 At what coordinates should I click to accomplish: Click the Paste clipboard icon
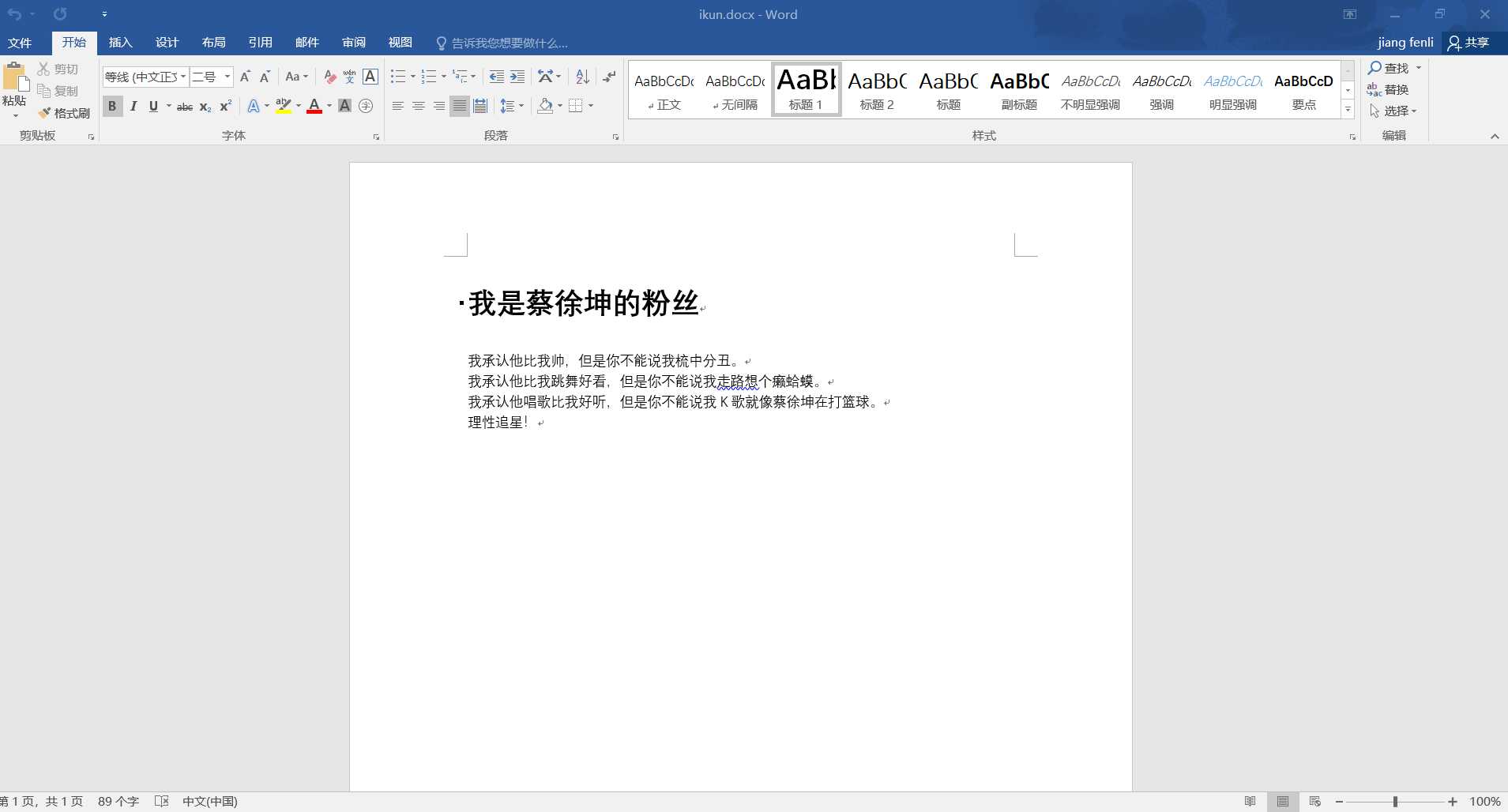click(15, 78)
